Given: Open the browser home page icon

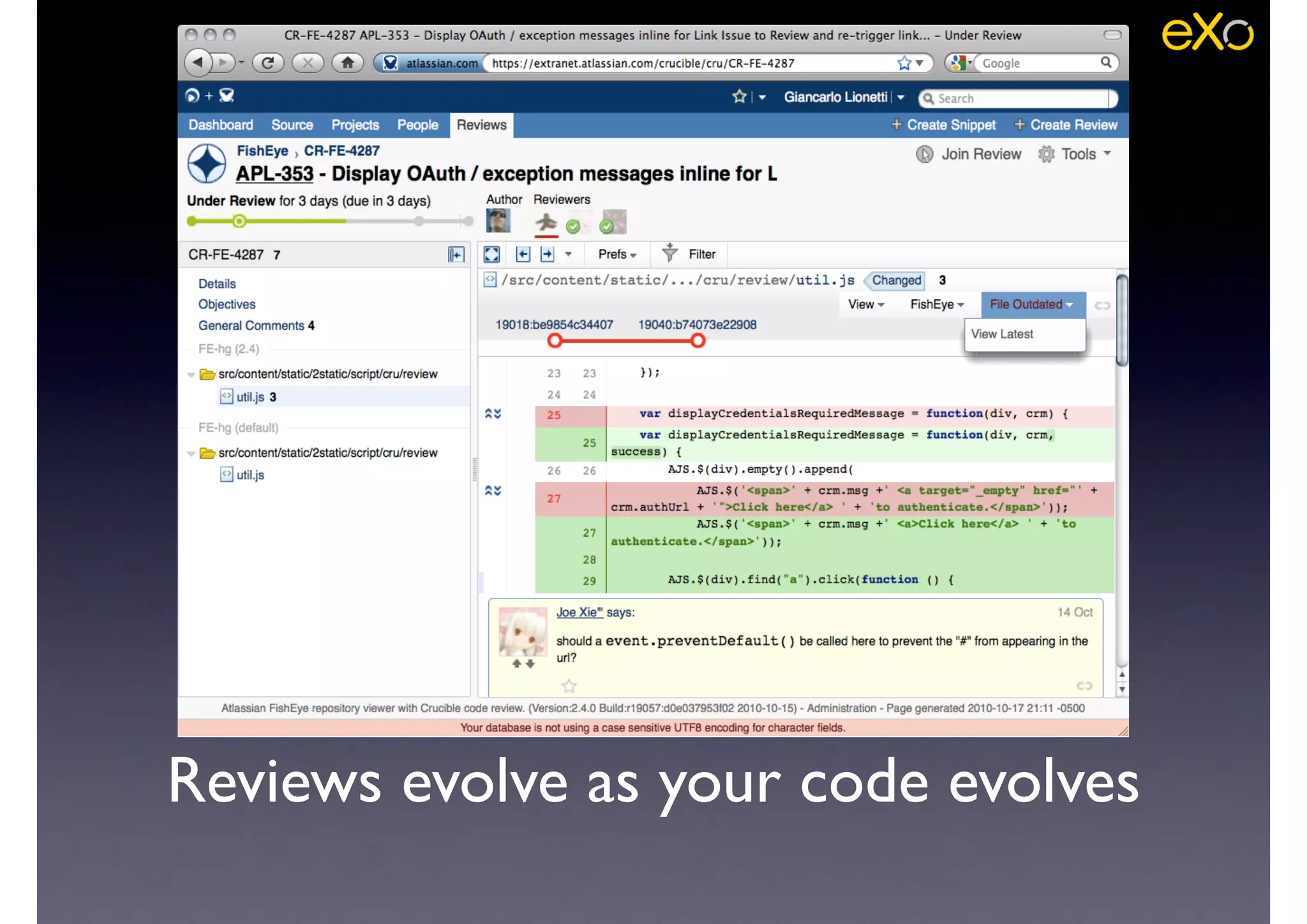Looking at the screenshot, I should click(348, 63).
